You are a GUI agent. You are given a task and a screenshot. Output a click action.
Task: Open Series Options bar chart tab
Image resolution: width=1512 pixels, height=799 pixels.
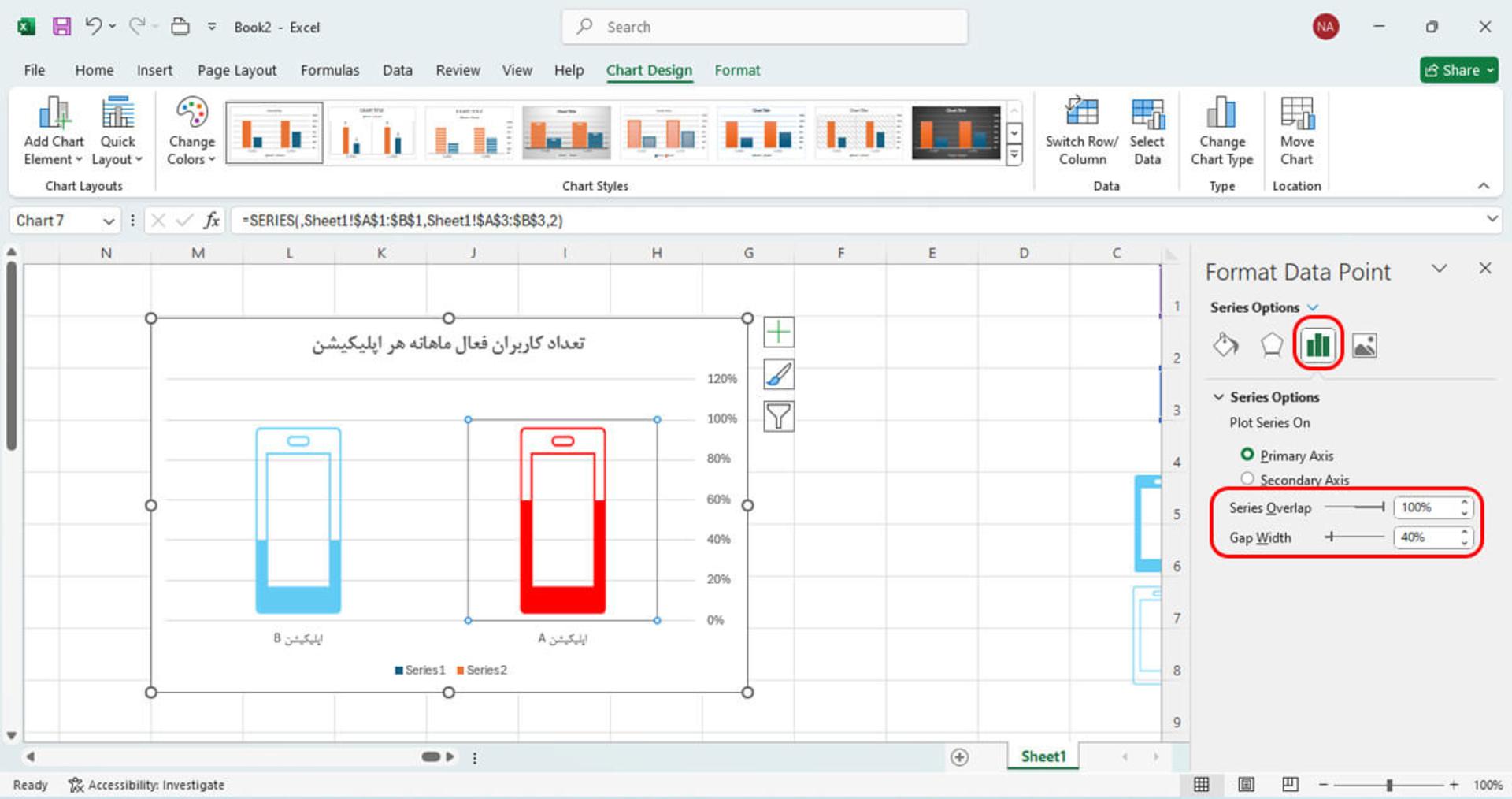pos(1317,345)
